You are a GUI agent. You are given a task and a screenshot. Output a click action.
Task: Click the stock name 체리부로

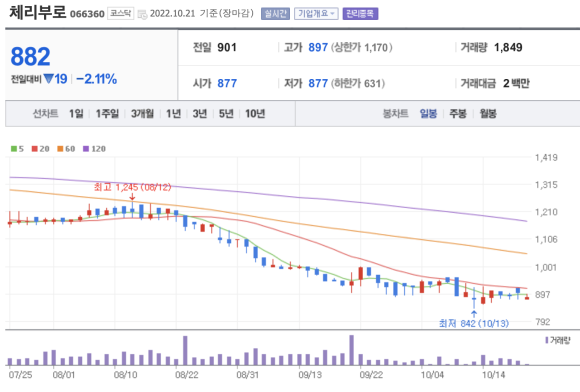(x=37, y=12)
